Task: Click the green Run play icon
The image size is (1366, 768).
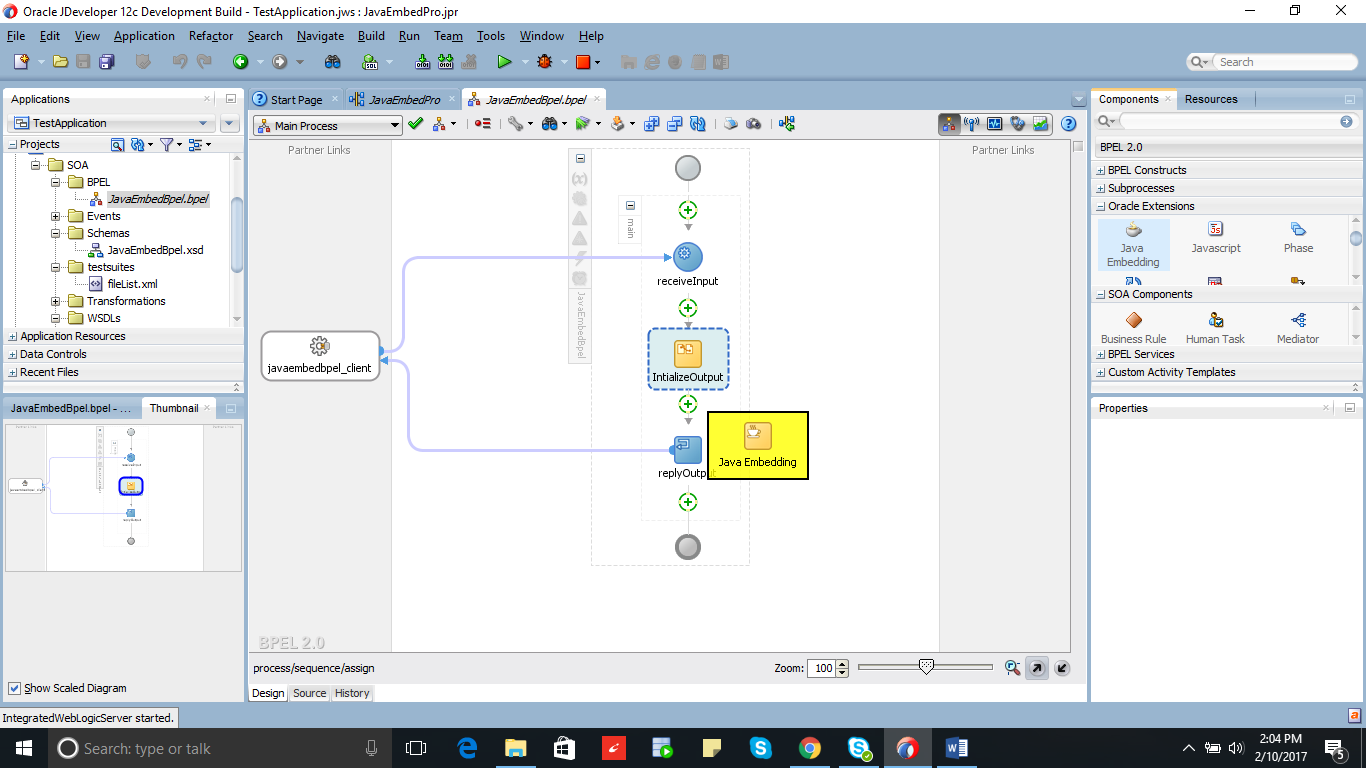Action: point(504,62)
